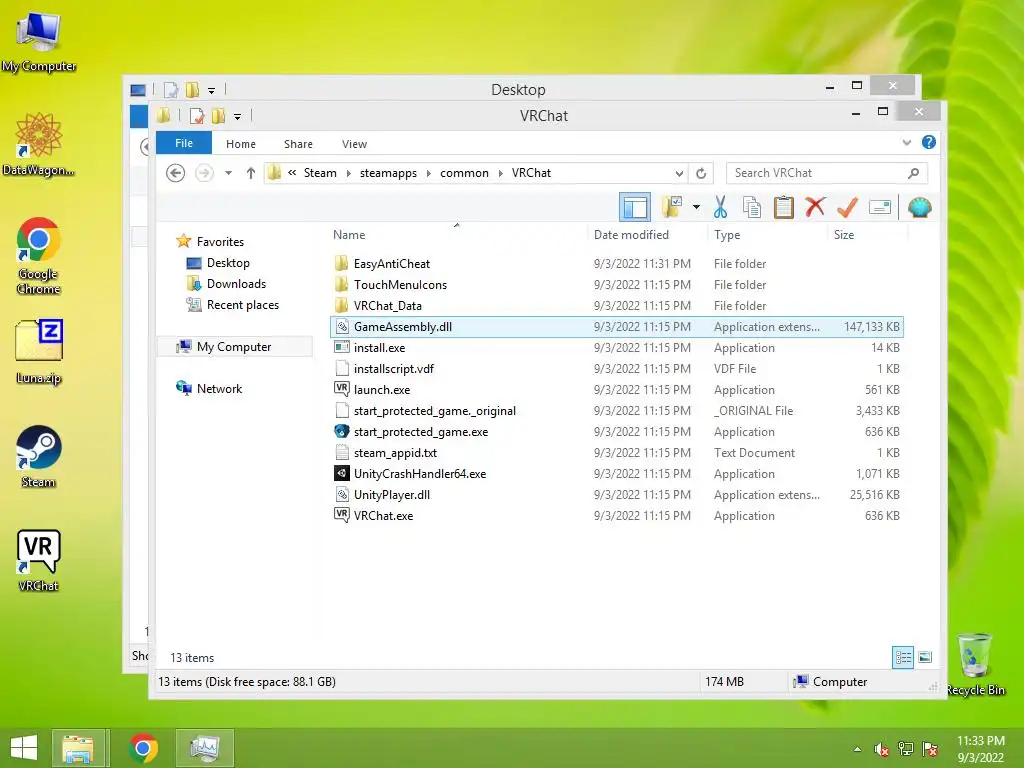Viewport: 1024px width, 768px height.
Task: Open the Windows Start button
Action: (24, 748)
